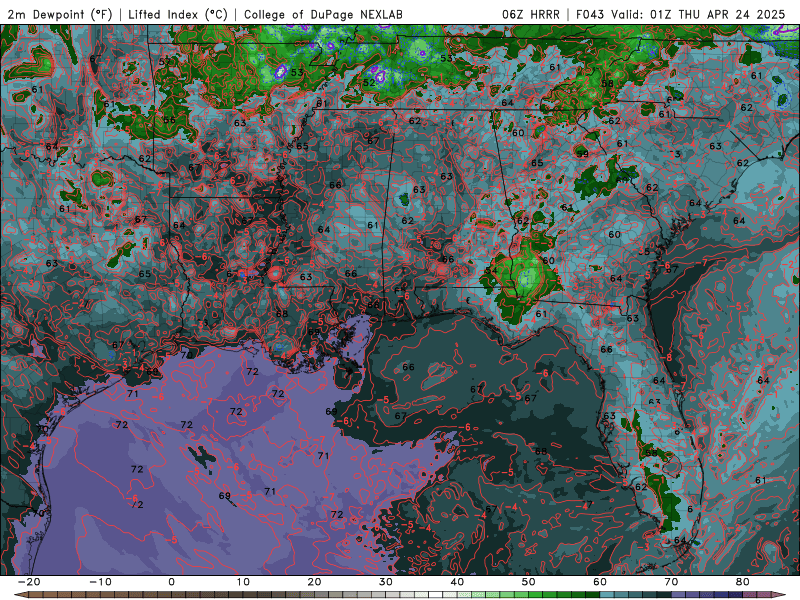This screenshot has height=600, width=800.
Task: Click the 70 label on the color scale
Action: (671, 582)
